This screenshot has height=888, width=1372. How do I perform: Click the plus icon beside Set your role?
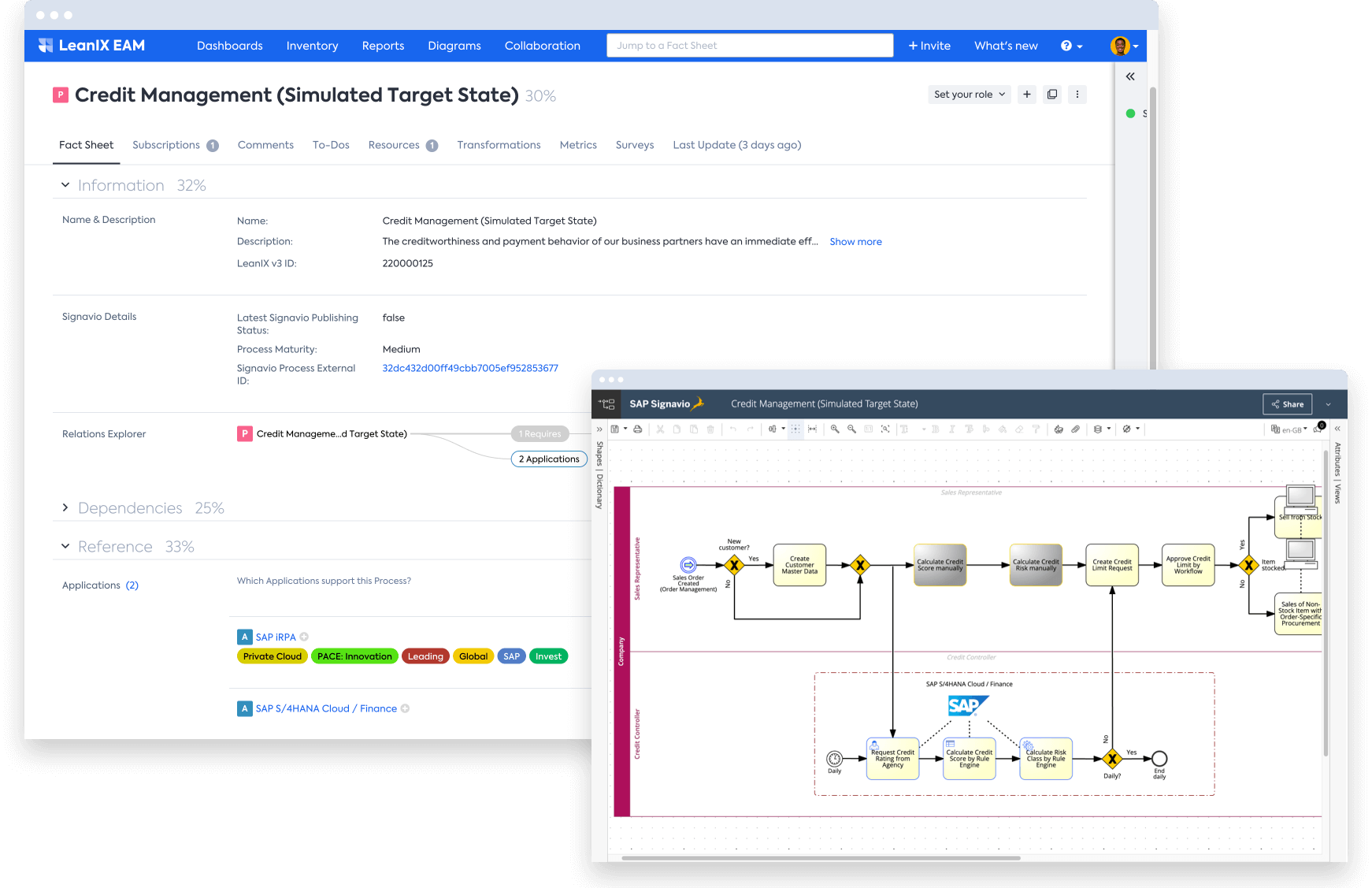tap(1027, 95)
